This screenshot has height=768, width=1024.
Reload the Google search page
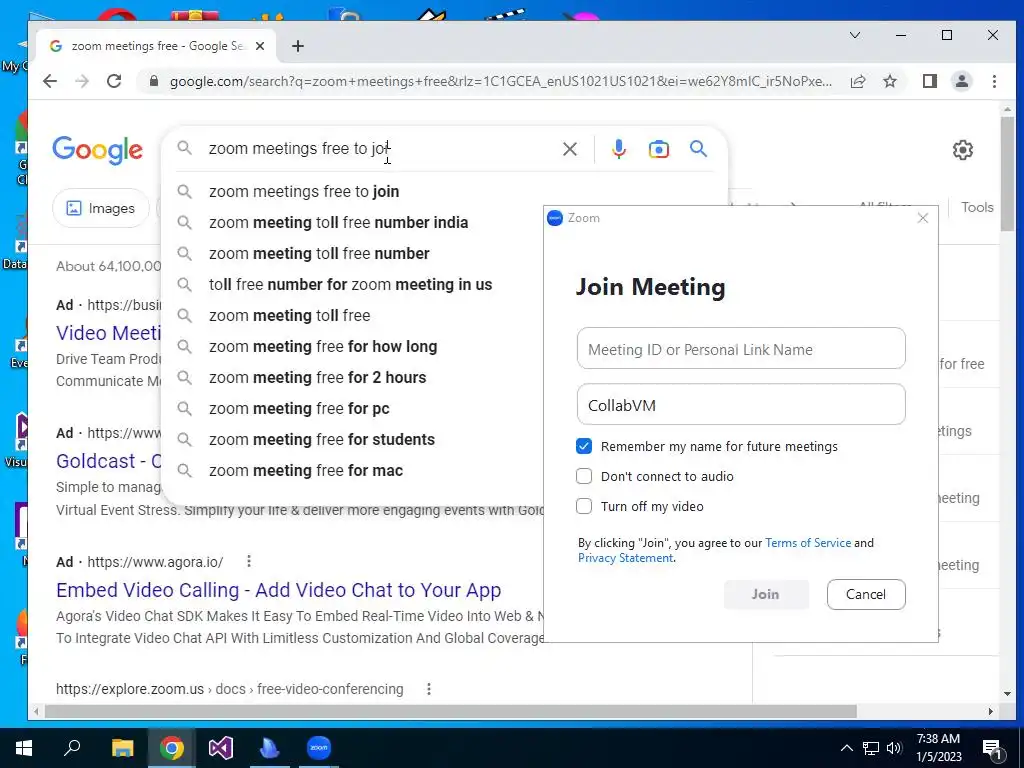pos(114,81)
